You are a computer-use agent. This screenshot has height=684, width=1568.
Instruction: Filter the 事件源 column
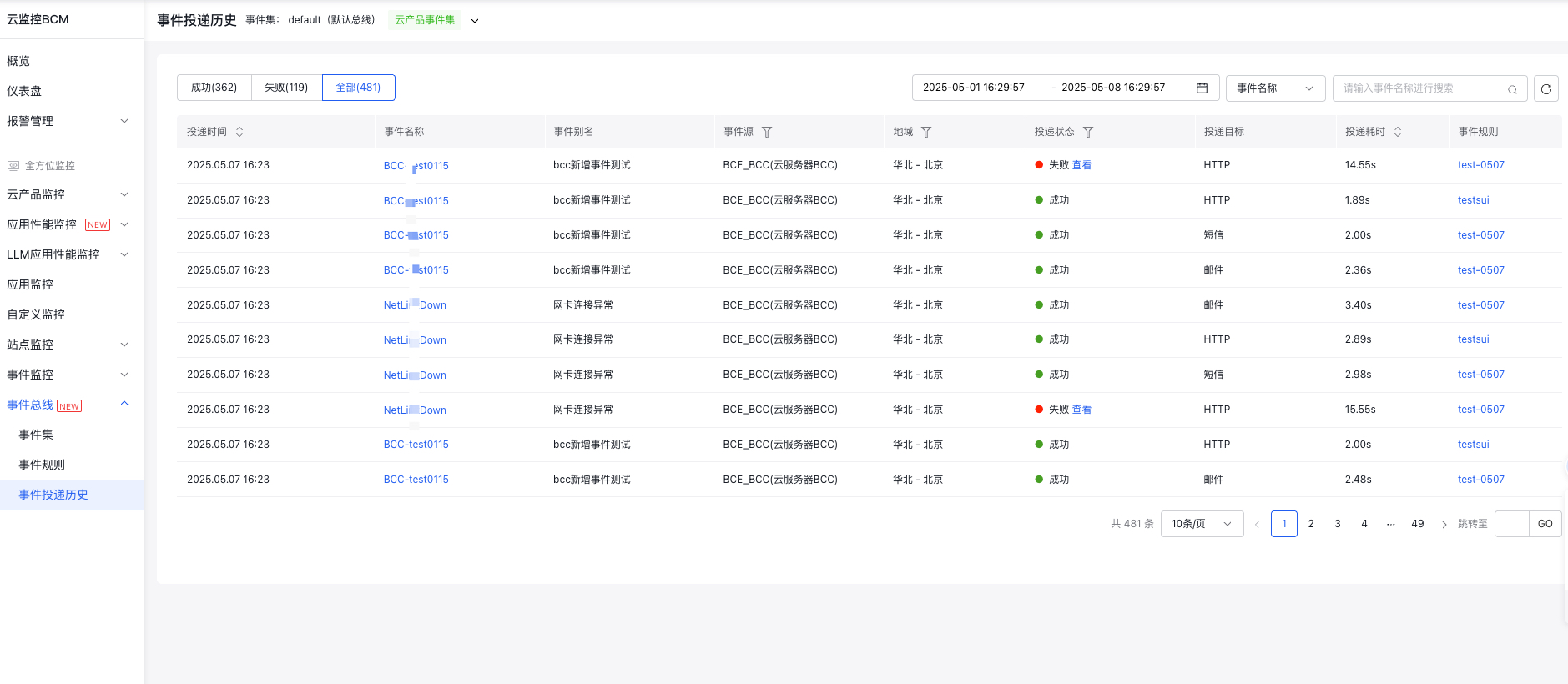click(767, 132)
